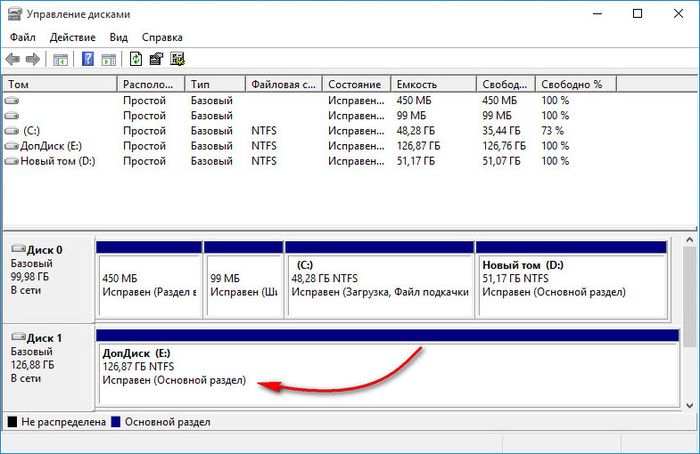The width and height of the screenshot is (700, 454).
Task: Open the Действие menu
Action: coord(72,37)
